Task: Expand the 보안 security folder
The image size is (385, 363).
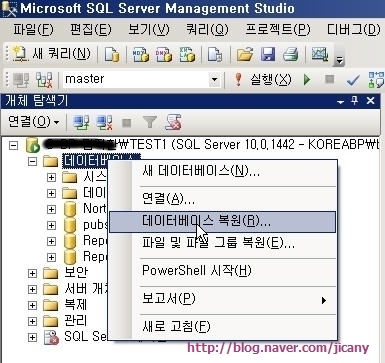Action: pos(32,273)
